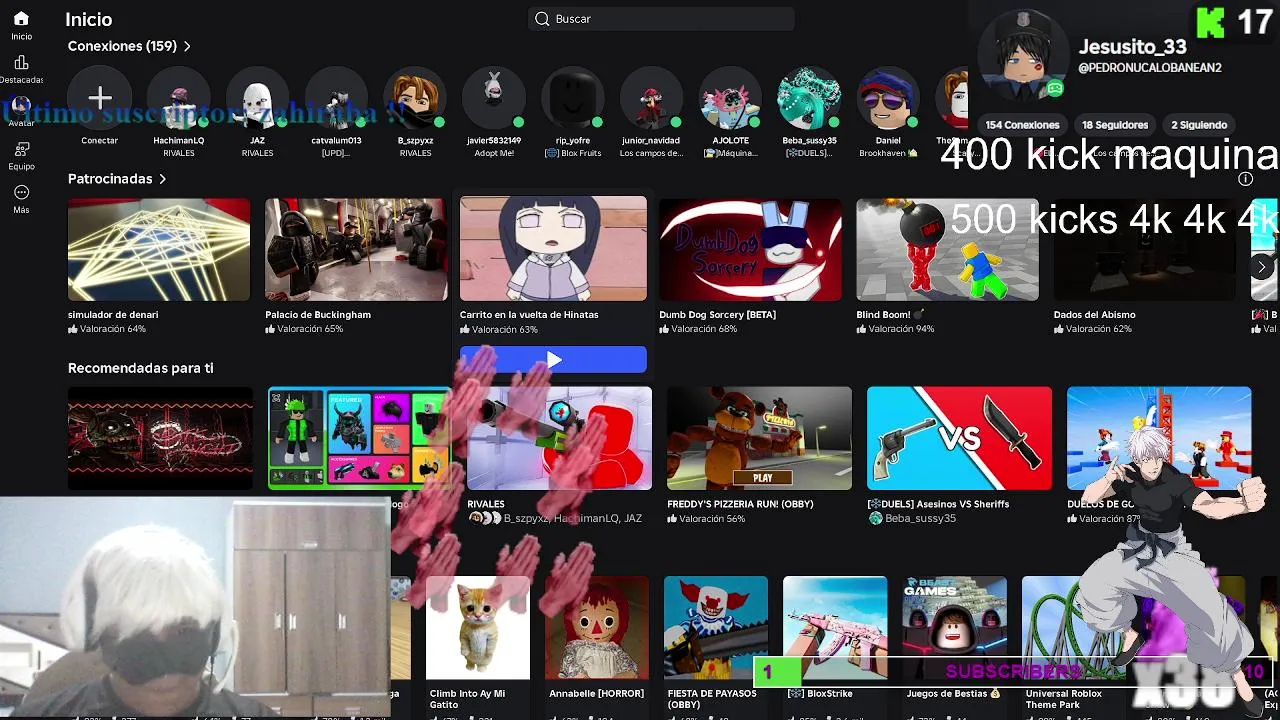
Task: Click the Conectar plus button
Action: 100,98
